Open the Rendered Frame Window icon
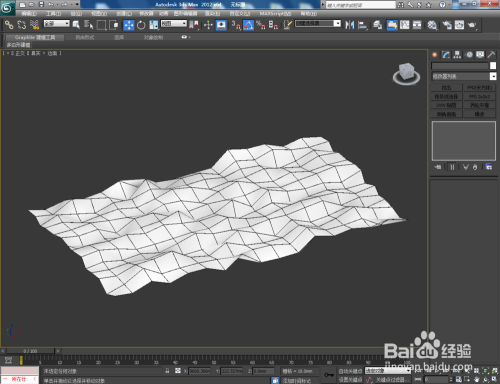 click(459, 25)
